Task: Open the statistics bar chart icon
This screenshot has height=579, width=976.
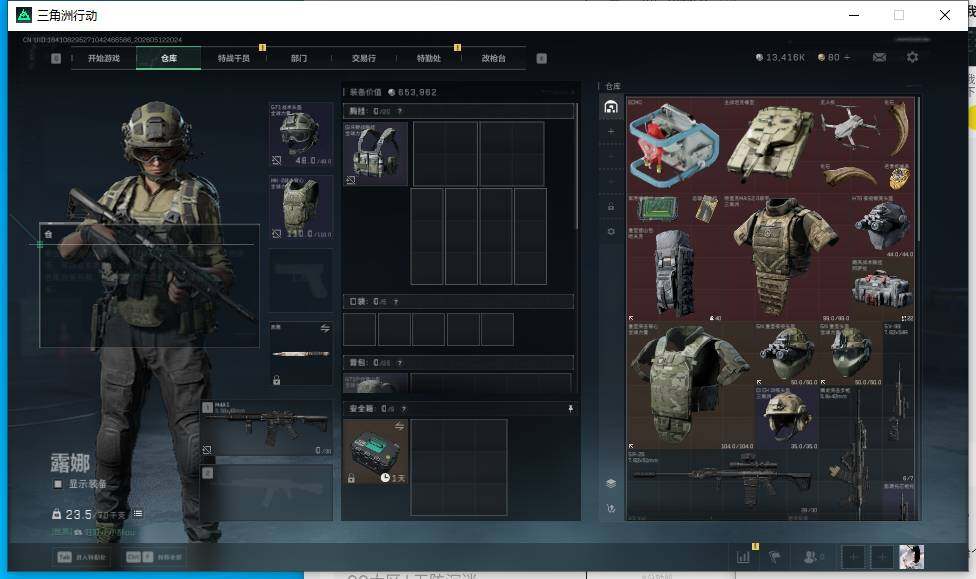Action: click(x=743, y=557)
